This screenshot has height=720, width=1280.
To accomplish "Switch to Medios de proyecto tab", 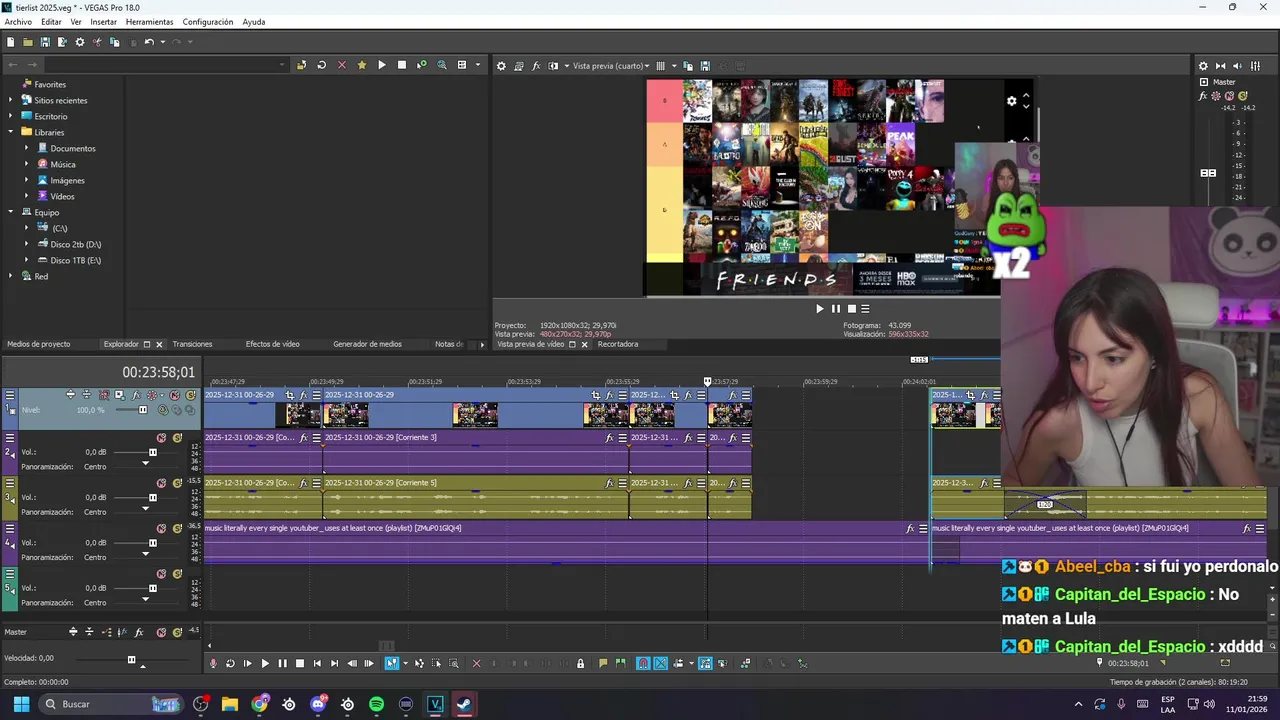I will (39, 344).
